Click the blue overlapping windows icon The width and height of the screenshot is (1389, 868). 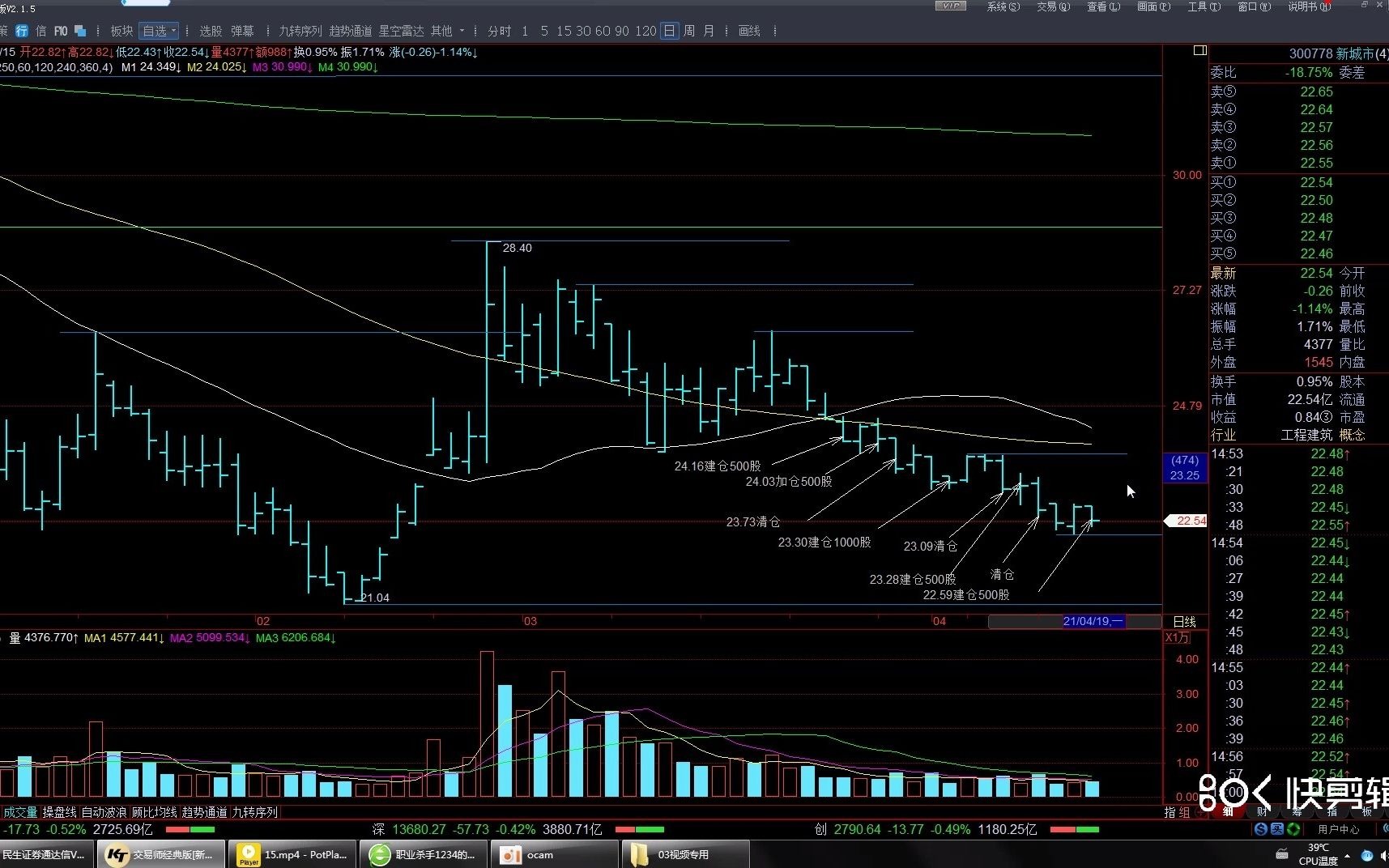point(80,31)
